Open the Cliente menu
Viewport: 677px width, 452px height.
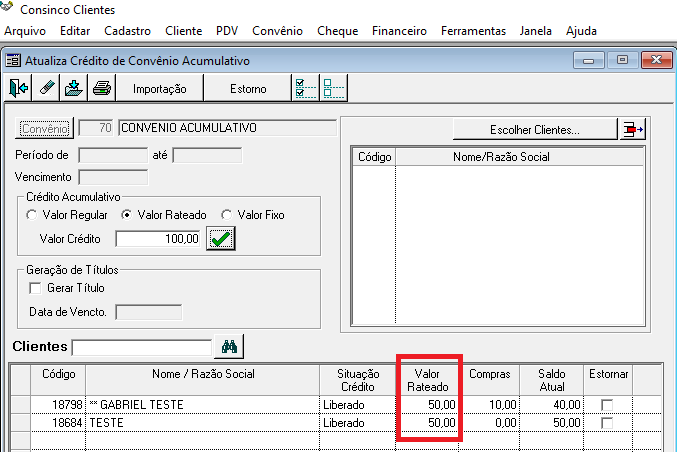(183, 31)
